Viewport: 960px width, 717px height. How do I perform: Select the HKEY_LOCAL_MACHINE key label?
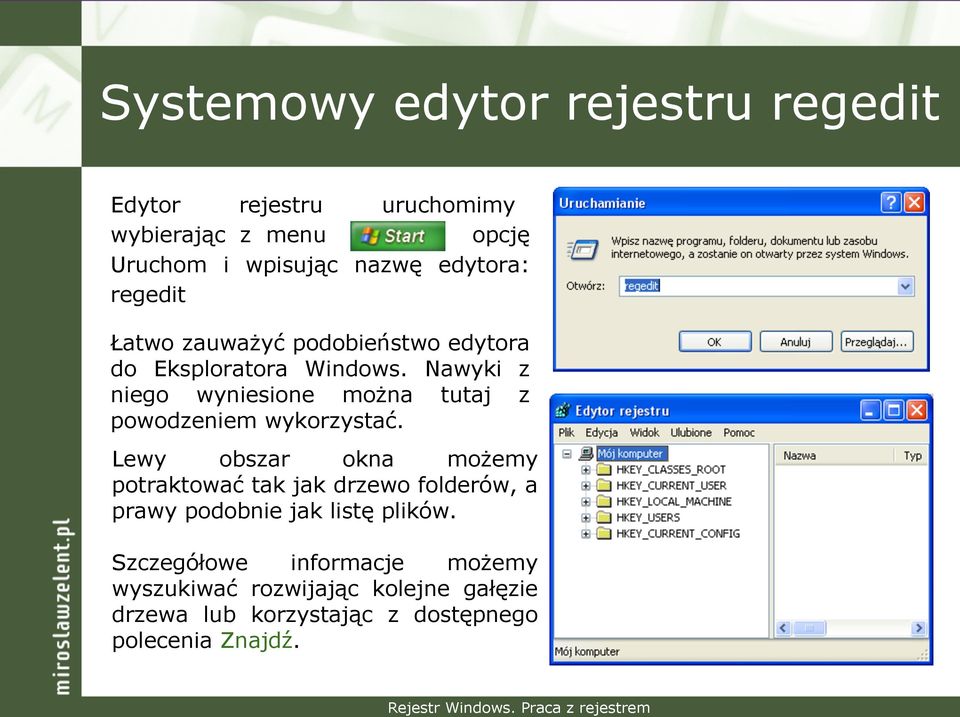(x=673, y=501)
